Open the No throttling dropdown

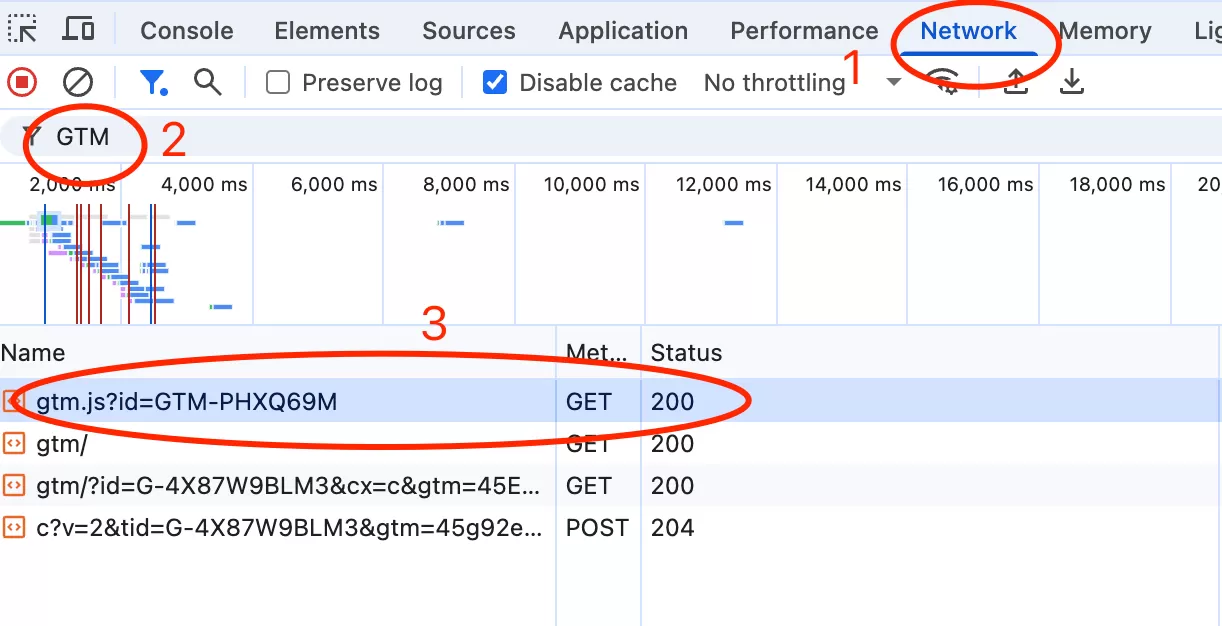(x=802, y=82)
